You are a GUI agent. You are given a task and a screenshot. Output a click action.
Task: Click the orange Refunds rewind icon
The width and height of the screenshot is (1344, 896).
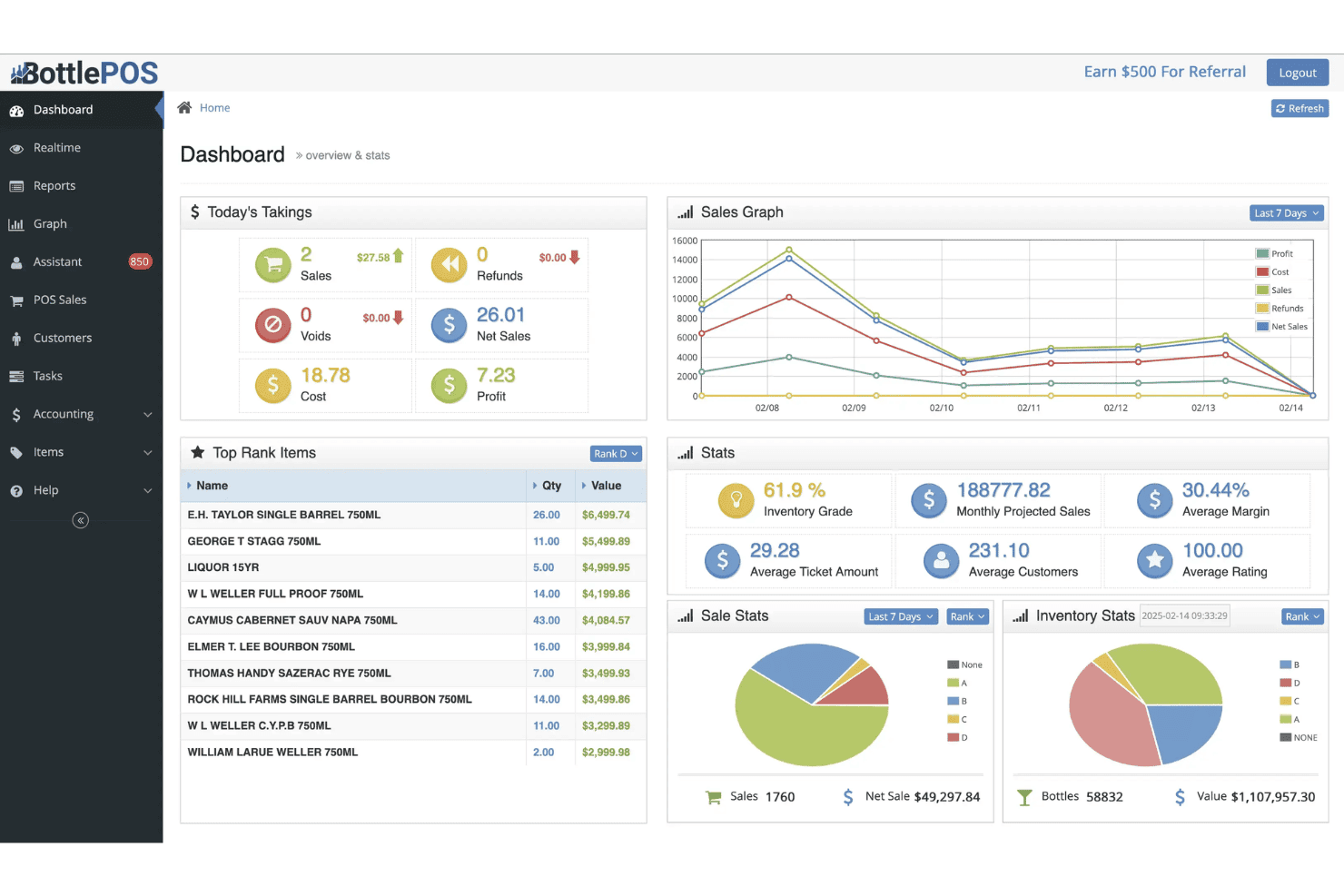pos(449,264)
